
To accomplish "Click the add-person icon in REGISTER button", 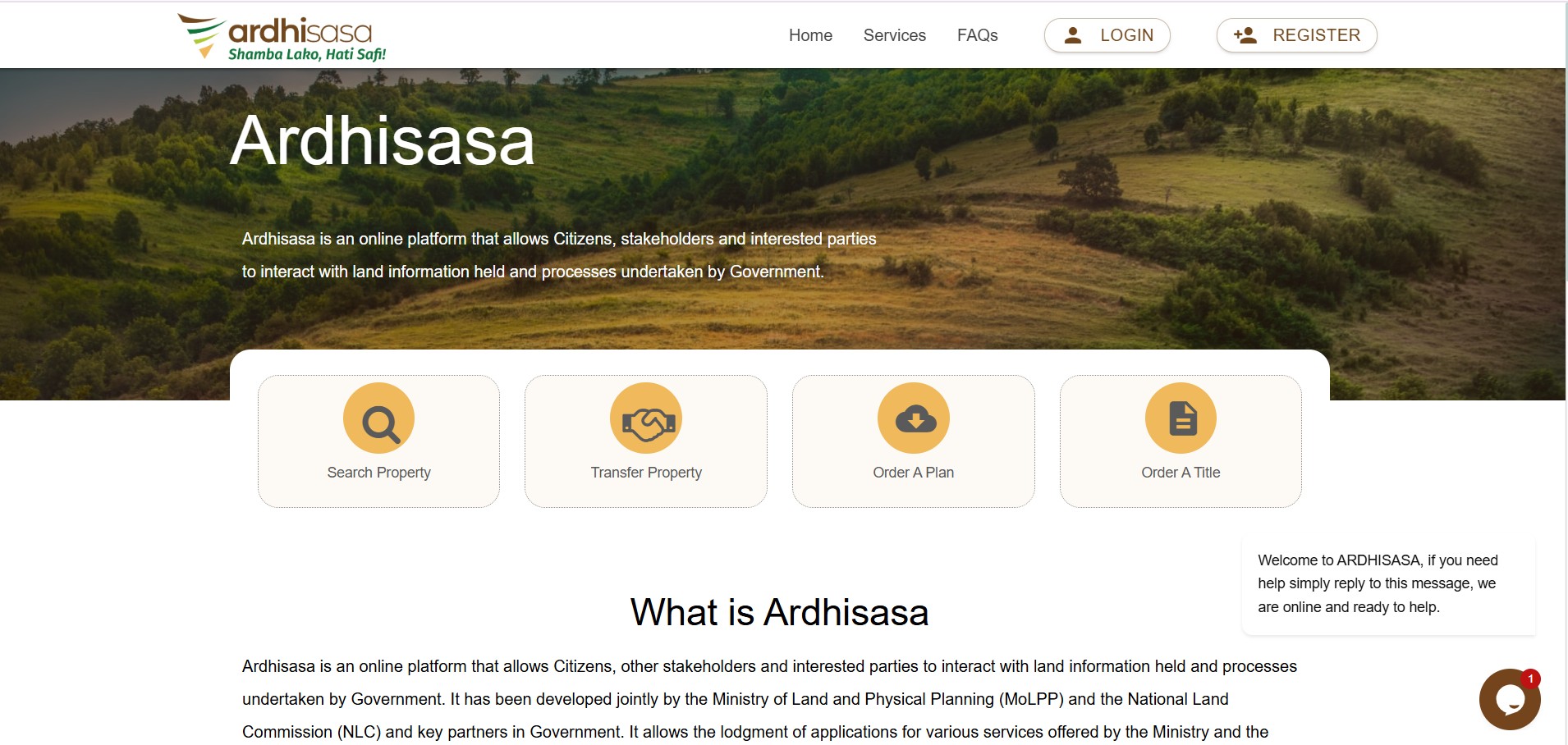I will pyautogui.click(x=1245, y=35).
